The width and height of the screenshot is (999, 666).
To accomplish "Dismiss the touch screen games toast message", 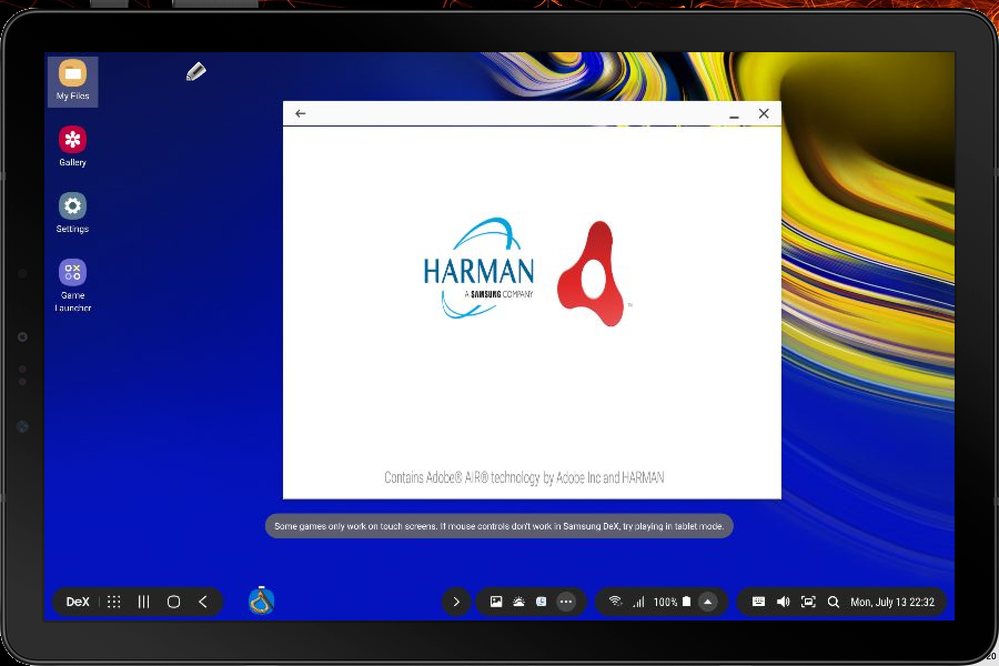I will (x=499, y=526).
